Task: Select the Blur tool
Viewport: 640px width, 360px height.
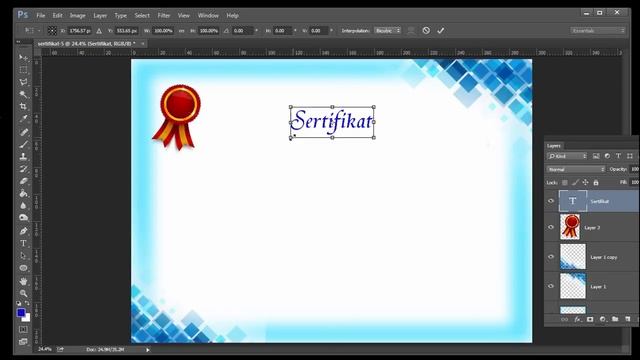Action: point(23,205)
